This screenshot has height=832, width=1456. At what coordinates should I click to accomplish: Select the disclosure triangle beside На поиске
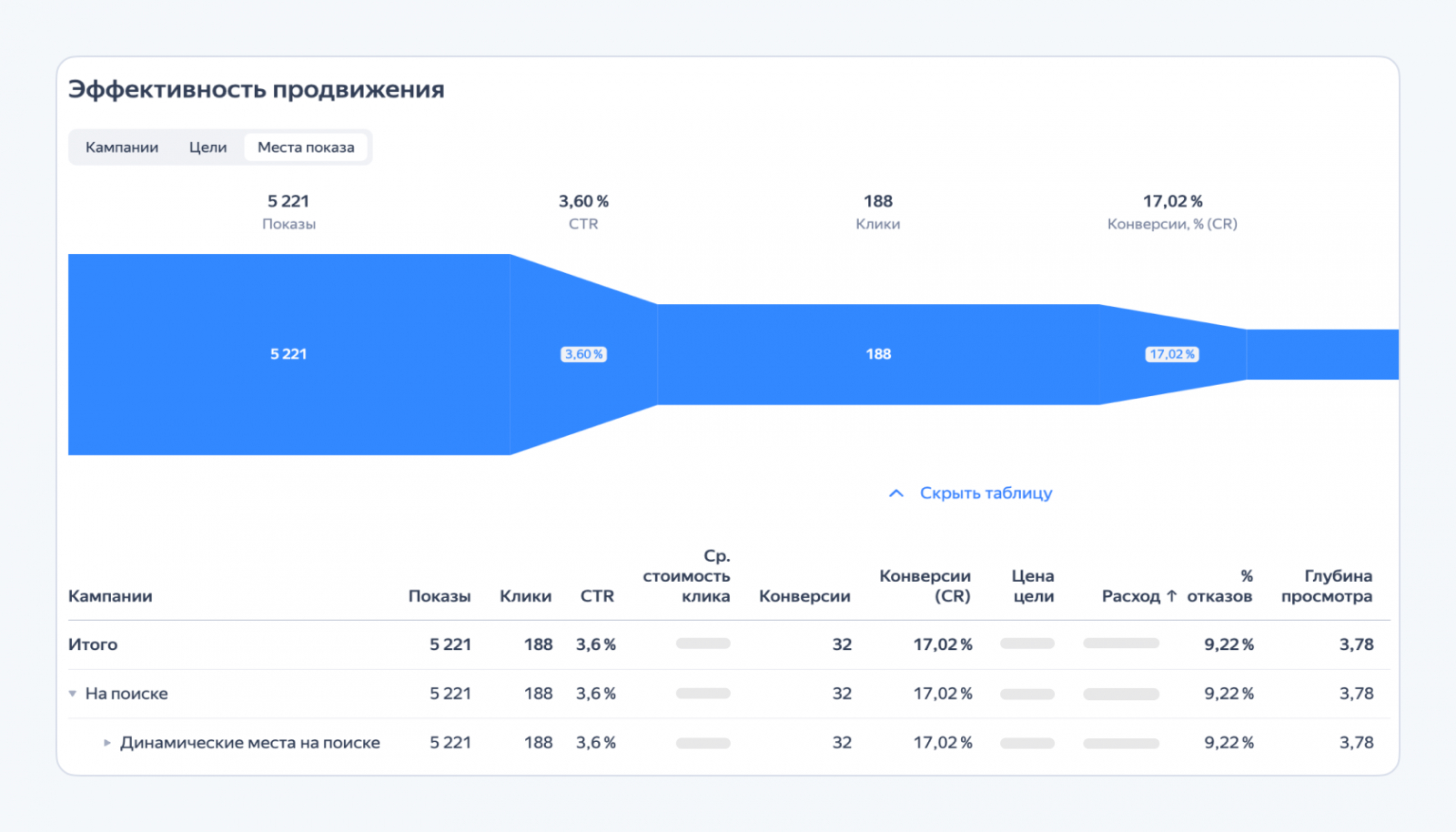click(x=73, y=693)
